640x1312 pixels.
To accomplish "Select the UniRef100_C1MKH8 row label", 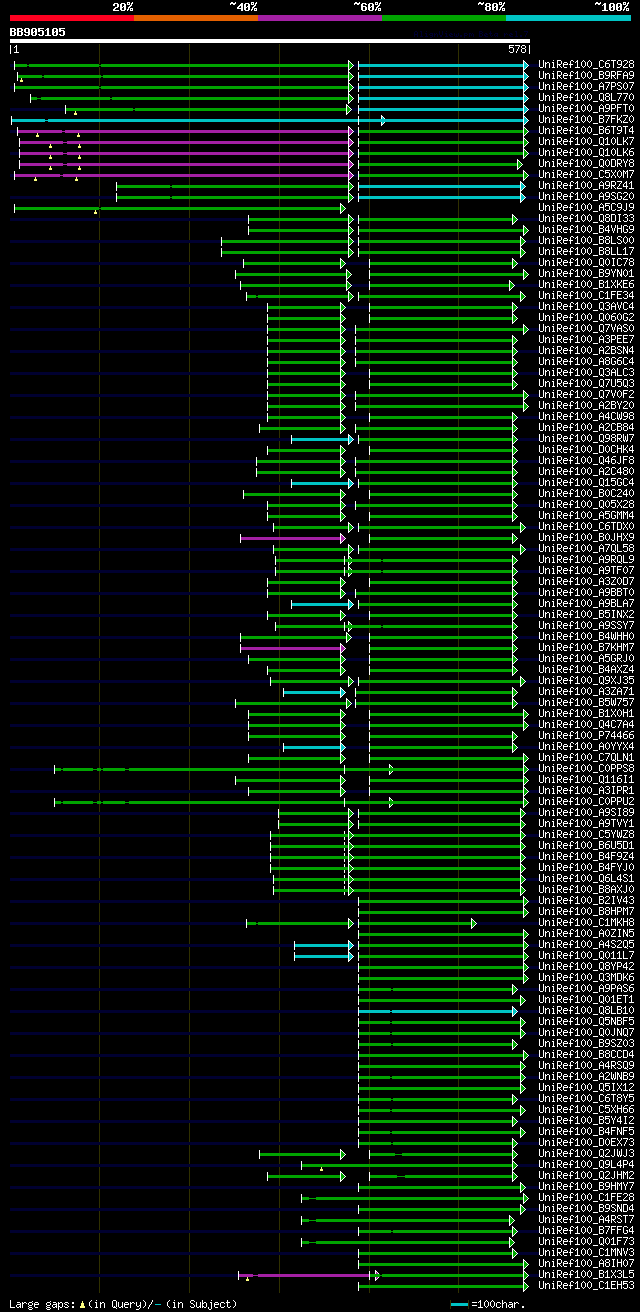I will point(586,922).
